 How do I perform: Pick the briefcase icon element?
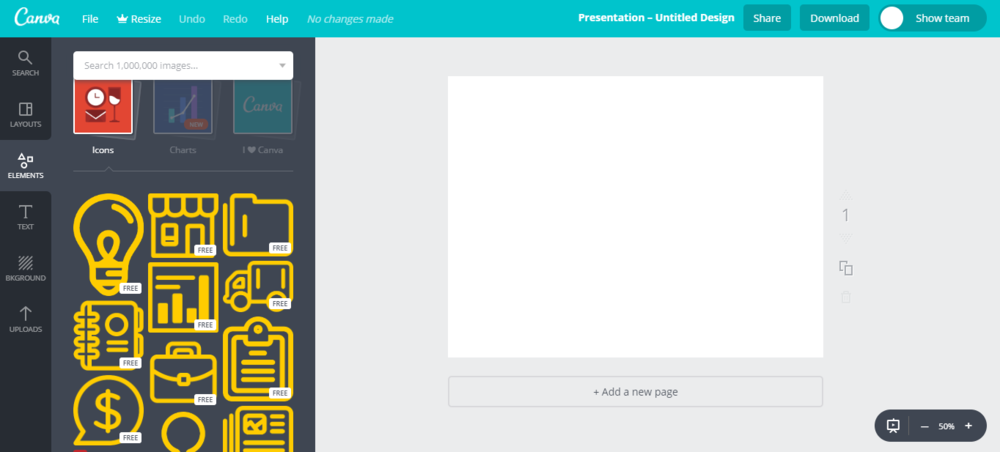point(183,371)
